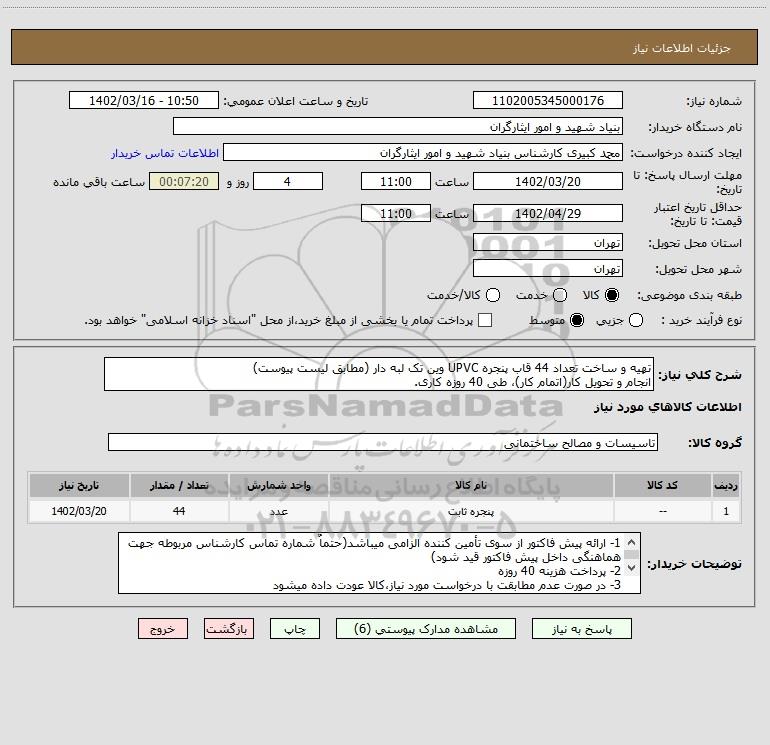This screenshot has height=745, width=770.
Task: Click the ایجاد کننده درخواست field
Action: point(423,152)
